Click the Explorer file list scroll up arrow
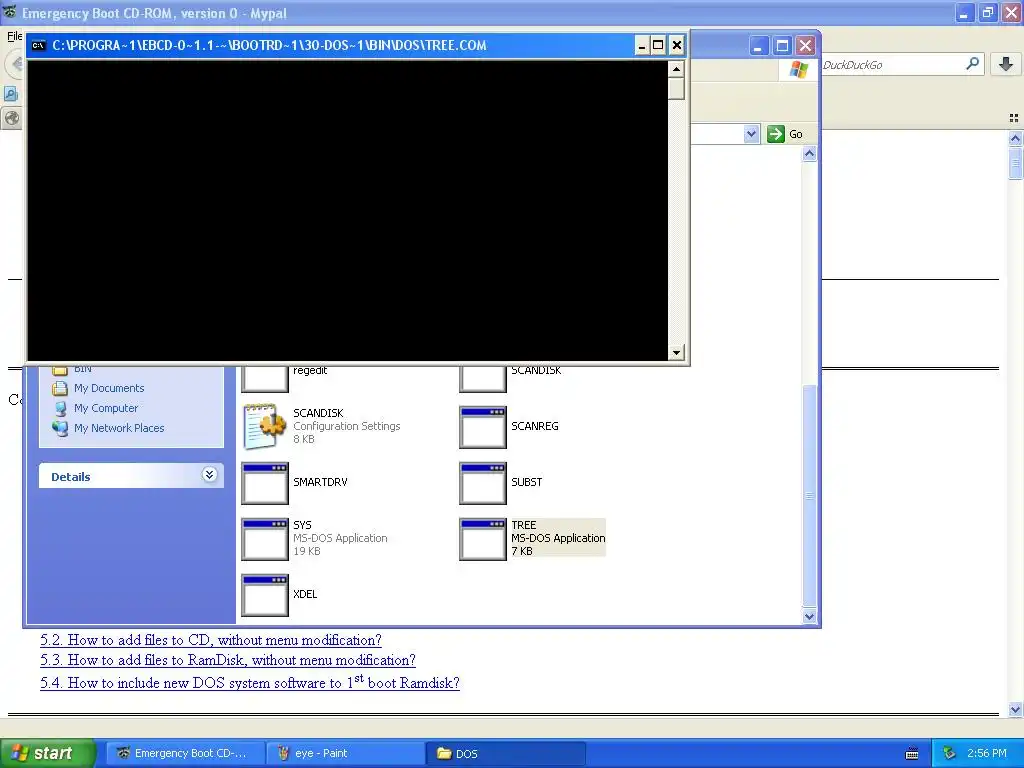The width and height of the screenshot is (1024, 768). [x=810, y=154]
